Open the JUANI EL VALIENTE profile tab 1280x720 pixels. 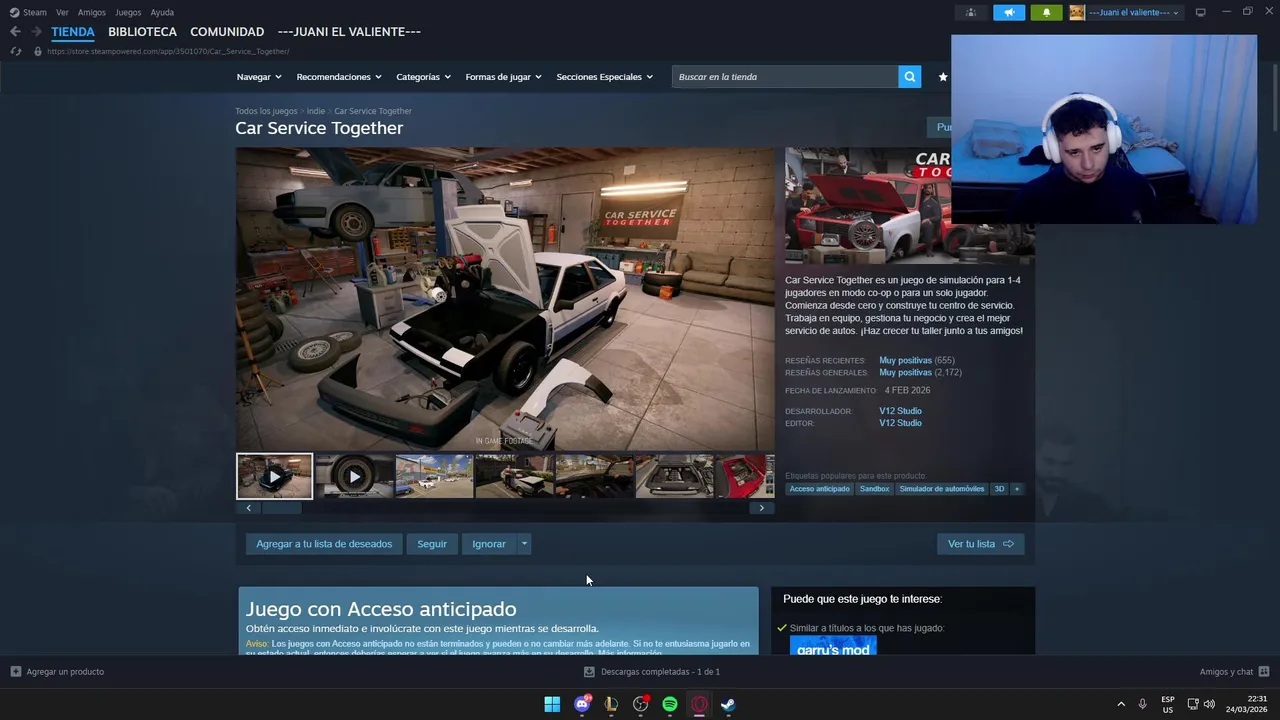coord(349,32)
